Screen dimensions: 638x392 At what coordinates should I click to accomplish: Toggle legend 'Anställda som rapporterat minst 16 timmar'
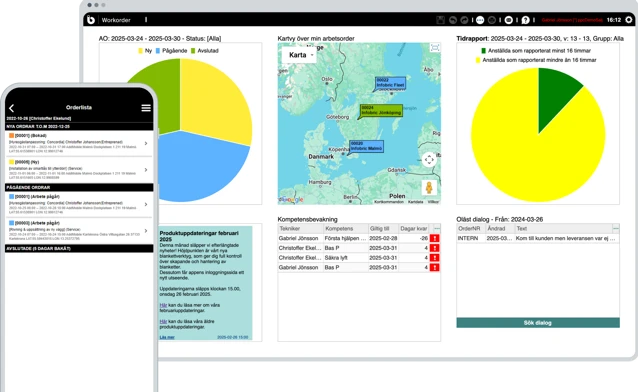[535, 51]
